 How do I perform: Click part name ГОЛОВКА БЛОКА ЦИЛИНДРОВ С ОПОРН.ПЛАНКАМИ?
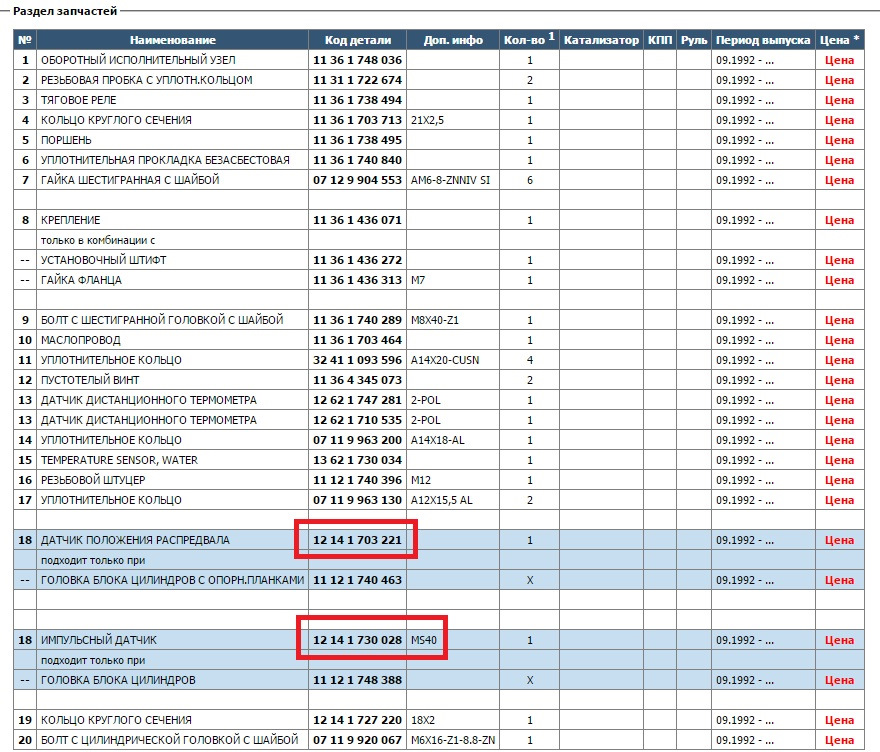click(x=172, y=580)
